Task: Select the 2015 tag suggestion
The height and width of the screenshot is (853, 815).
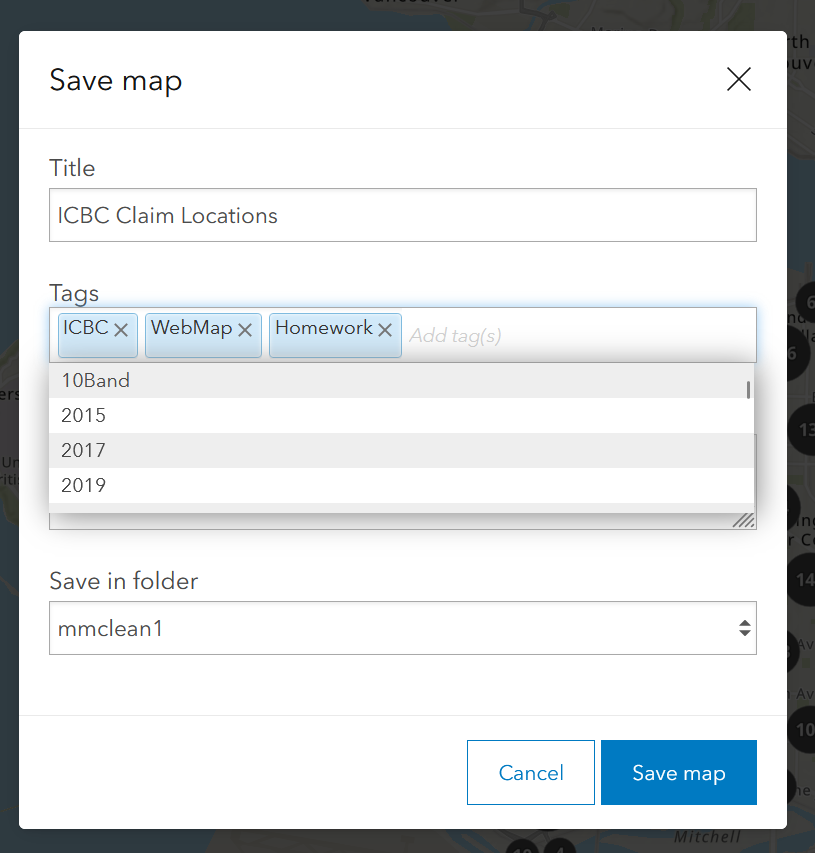Action: click(x=402, y=415)
